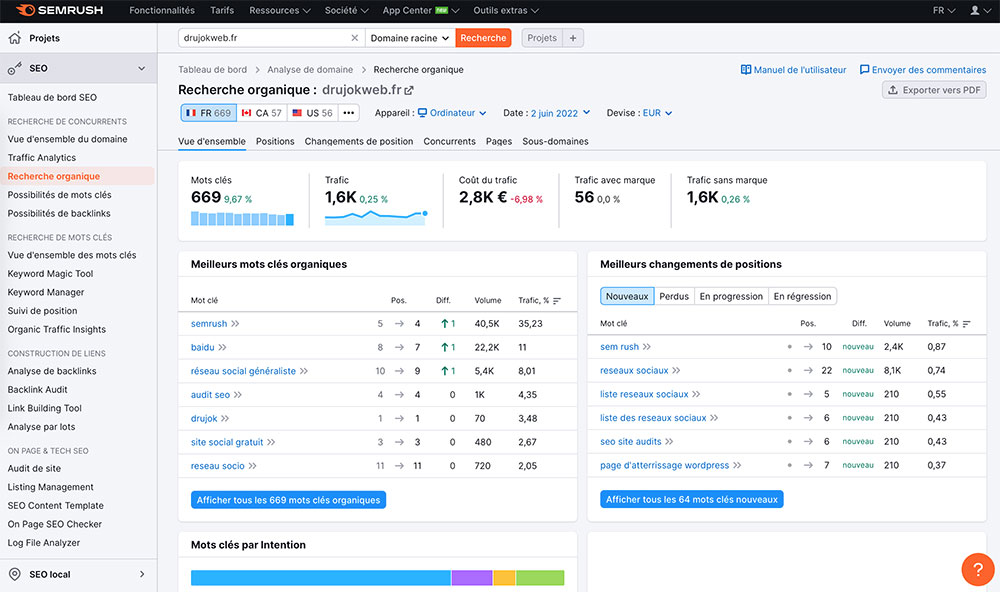The height and width of the screenshot is (592, 1000).
Task: Click the double-arrow icon beside reseaux sociaux
Action: coord(676,370)
